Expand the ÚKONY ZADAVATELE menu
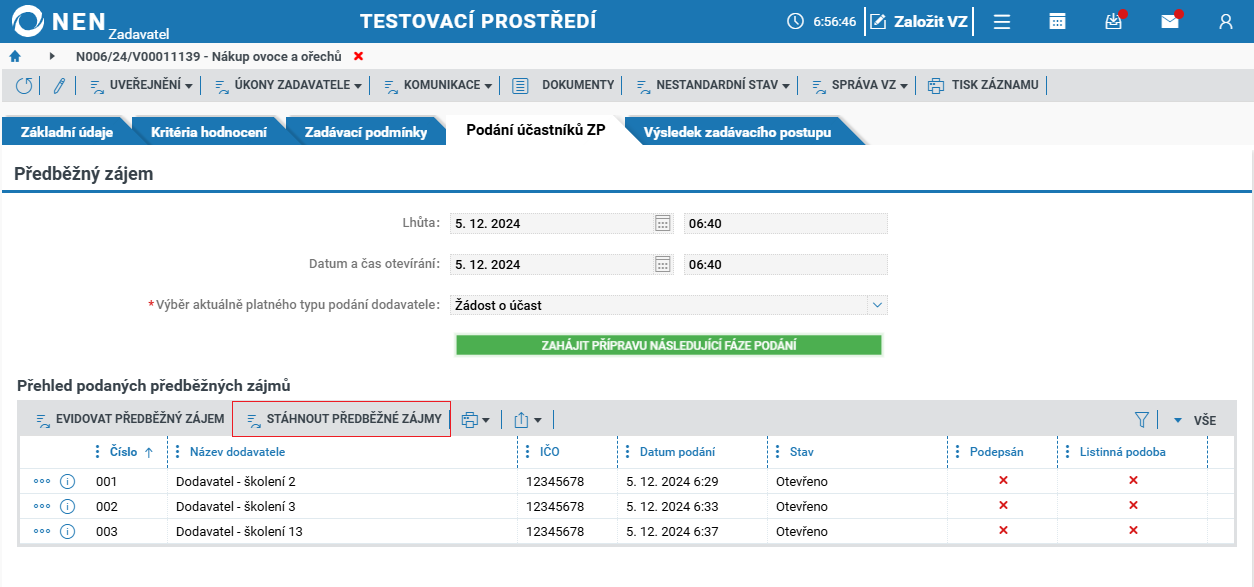1254x587 pixels. tap(289, 86)
